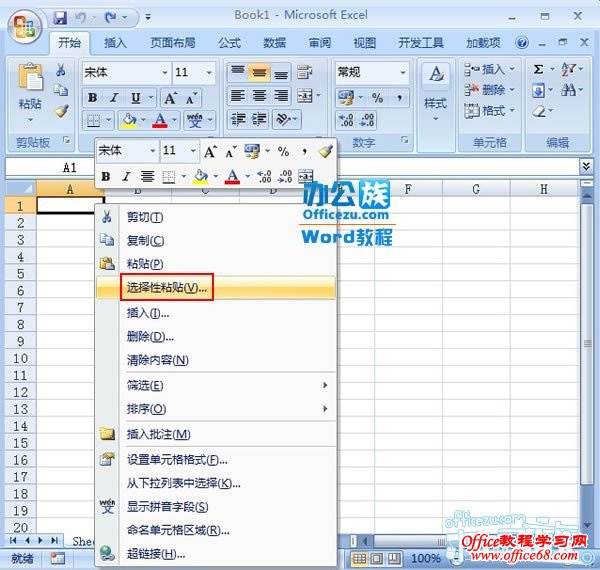
Task: Toggle ribbon Bold formatting
Action: pyautogui.click(x=93, y=98)
